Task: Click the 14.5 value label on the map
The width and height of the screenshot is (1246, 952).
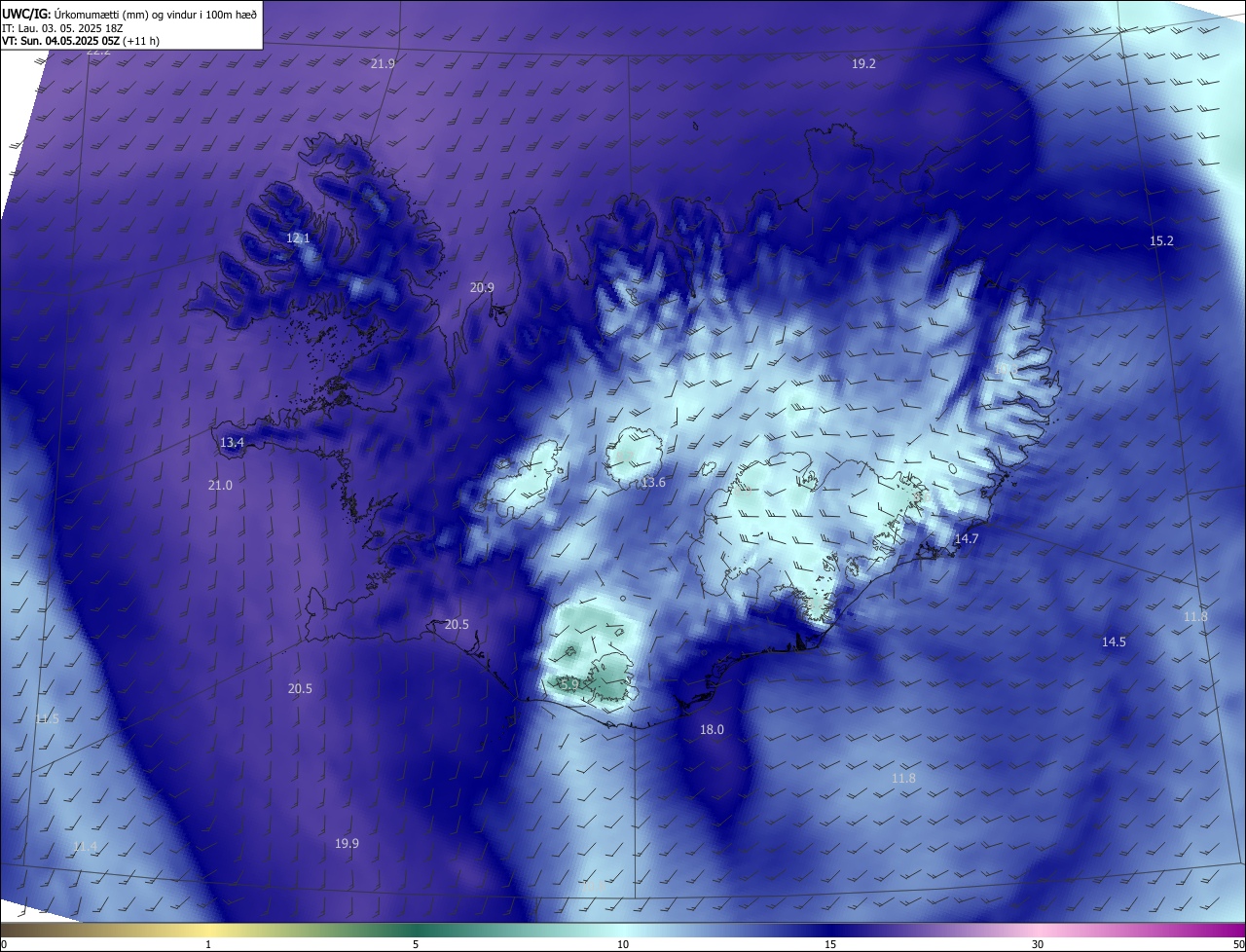Action: pyautogui.click(x=1114, y=641)
